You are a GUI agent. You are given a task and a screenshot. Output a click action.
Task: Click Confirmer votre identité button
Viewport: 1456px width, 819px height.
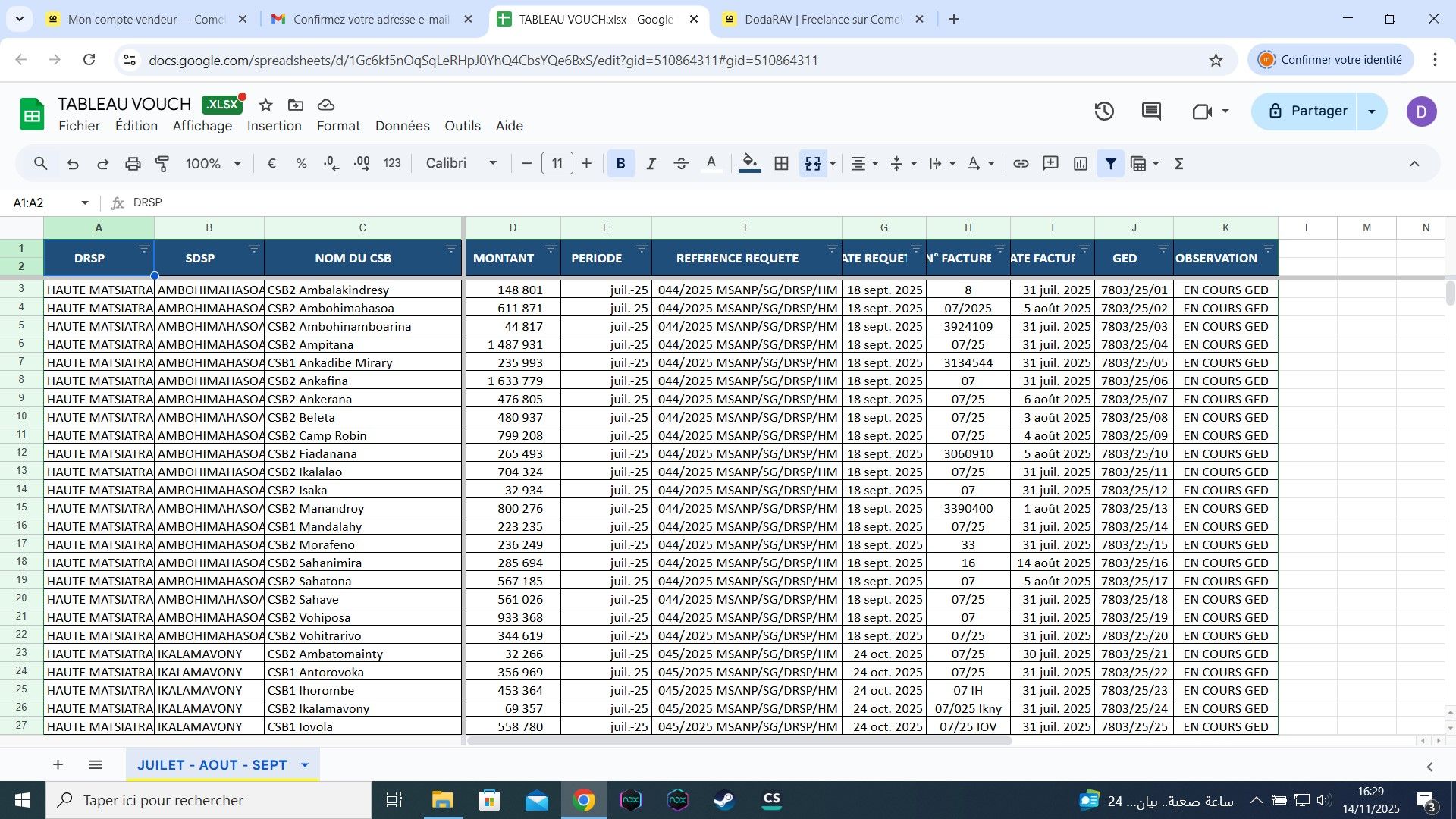point(1331,60)
